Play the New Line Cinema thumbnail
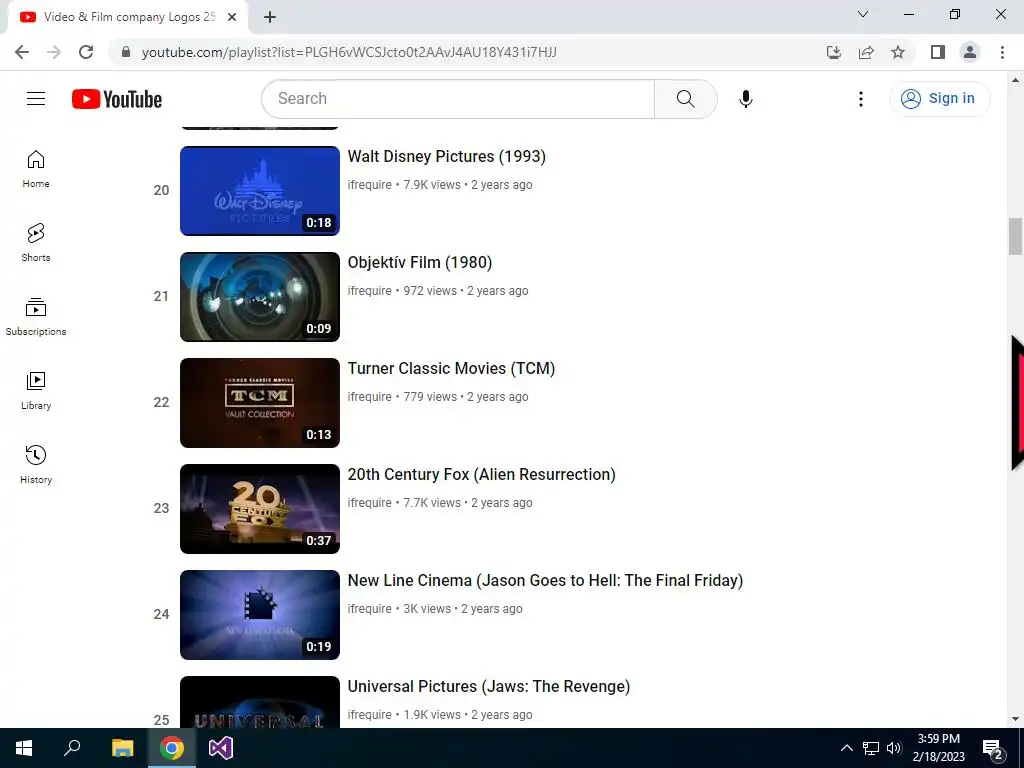 point(260,615)
